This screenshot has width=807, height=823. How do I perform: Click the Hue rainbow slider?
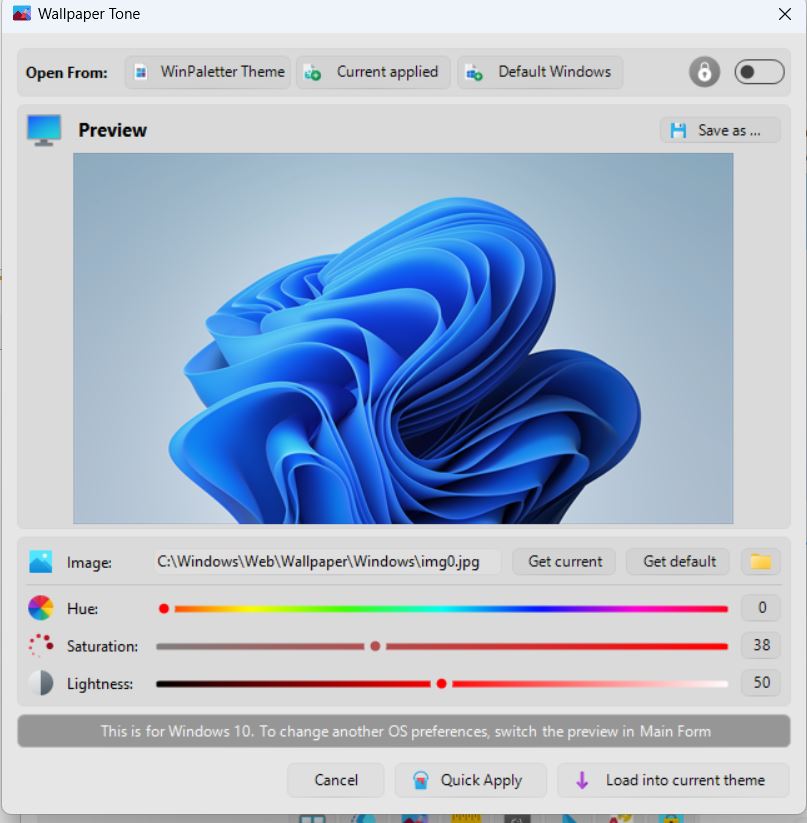pos(442,609)
